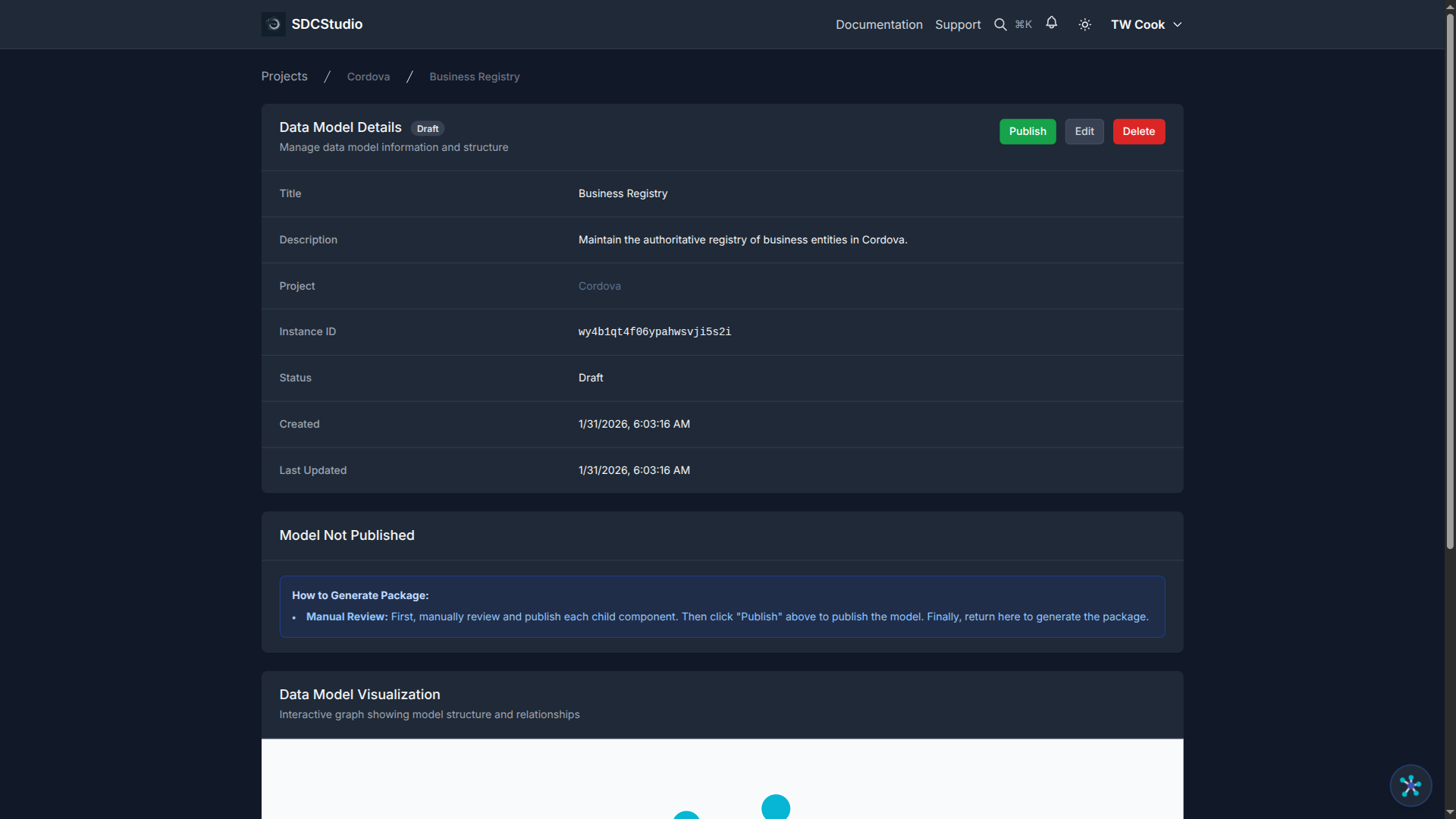Toggle light theme with the sun icon
Screen dimensions: 1456x819
pyautogui.click(x=1084, y=24)
